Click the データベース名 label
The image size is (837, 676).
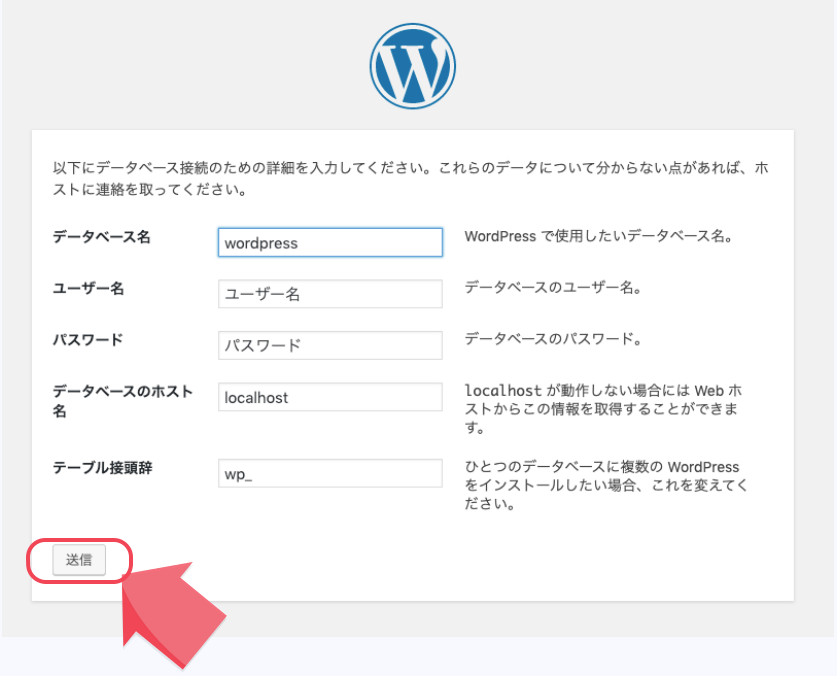coord(101,237)
